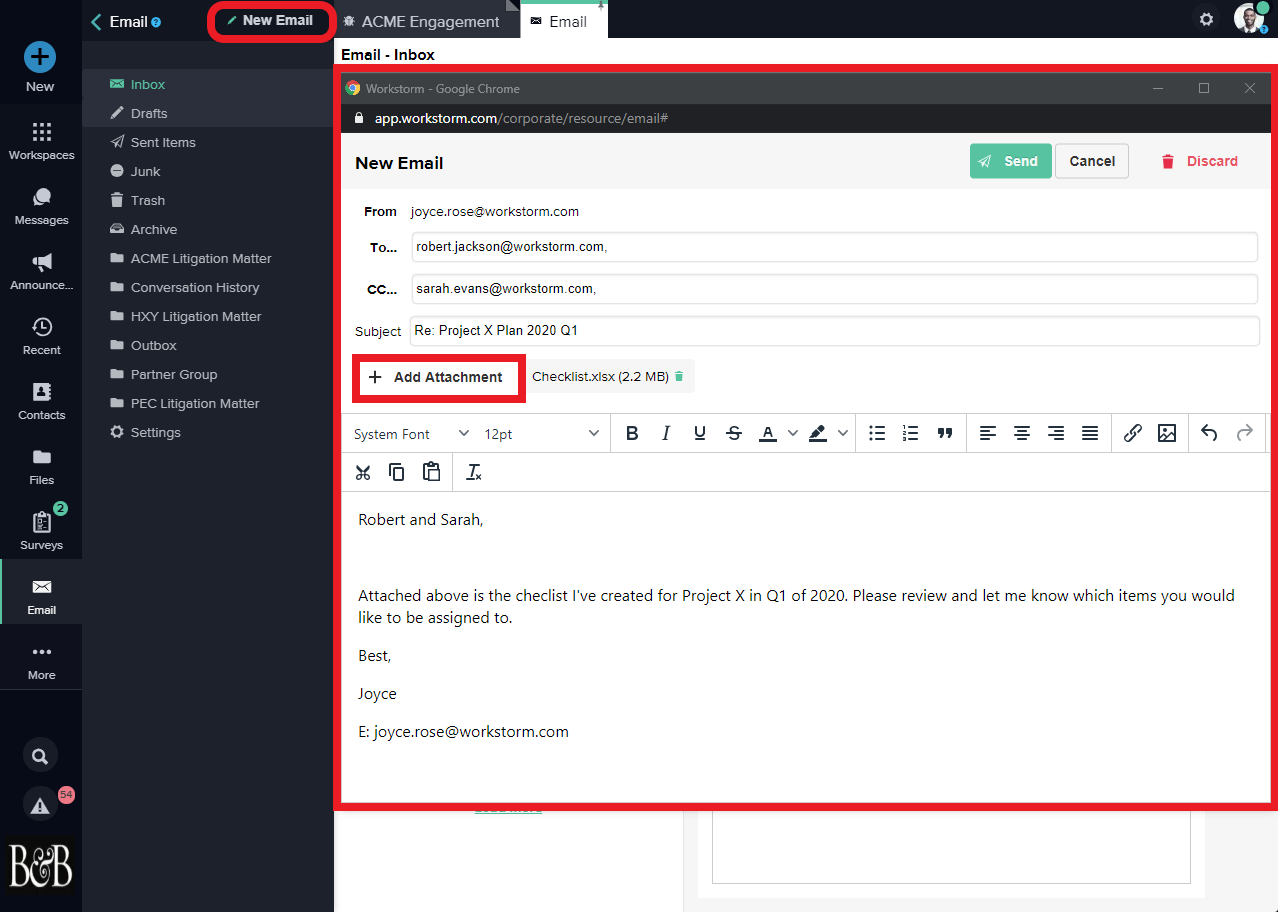Click the CC recipients field
The width and height of the screenshot is (1278, 912).
(834, 289)
